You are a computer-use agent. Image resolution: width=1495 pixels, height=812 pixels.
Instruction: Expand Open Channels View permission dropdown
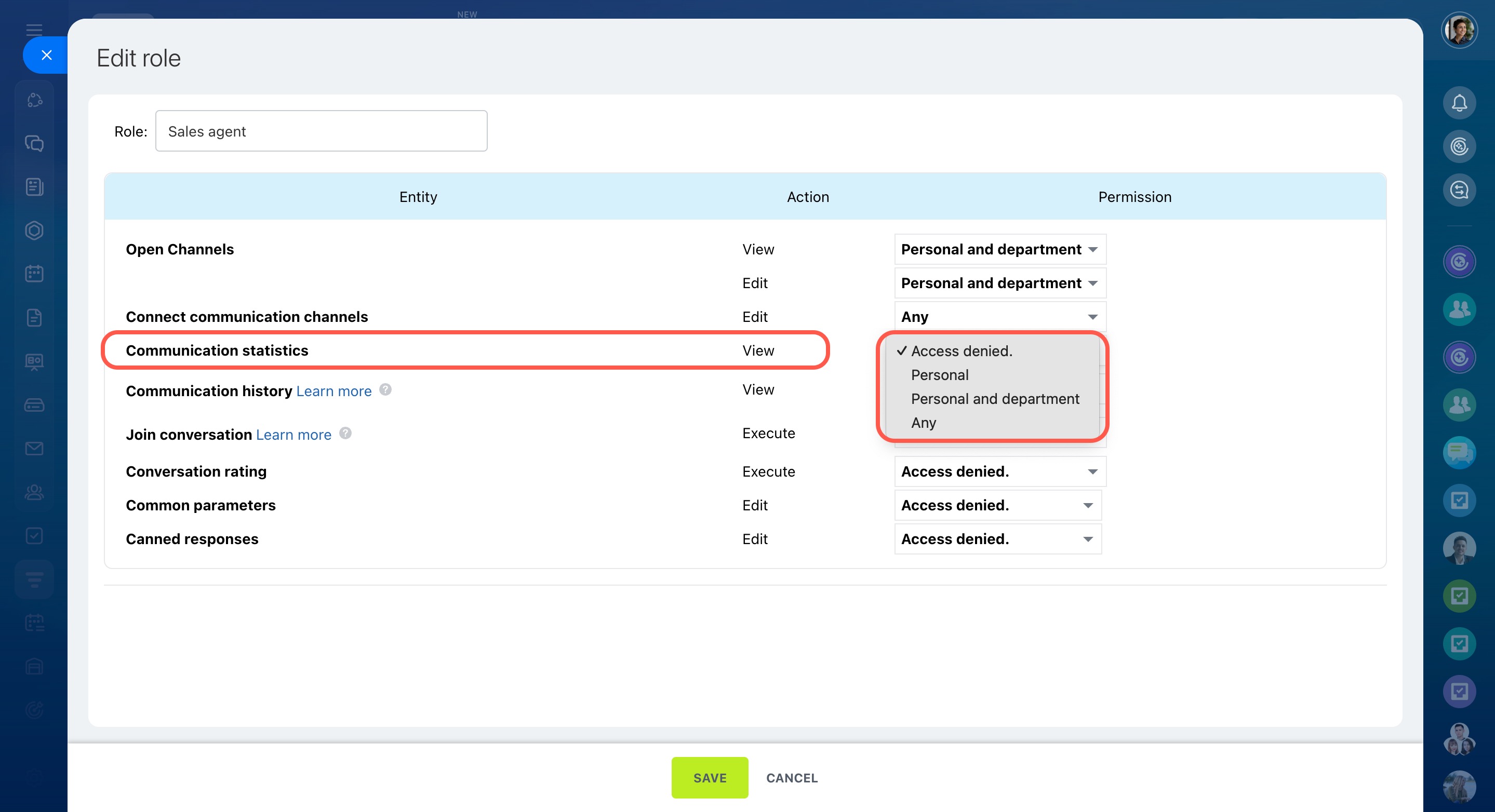tap(999, 249)
